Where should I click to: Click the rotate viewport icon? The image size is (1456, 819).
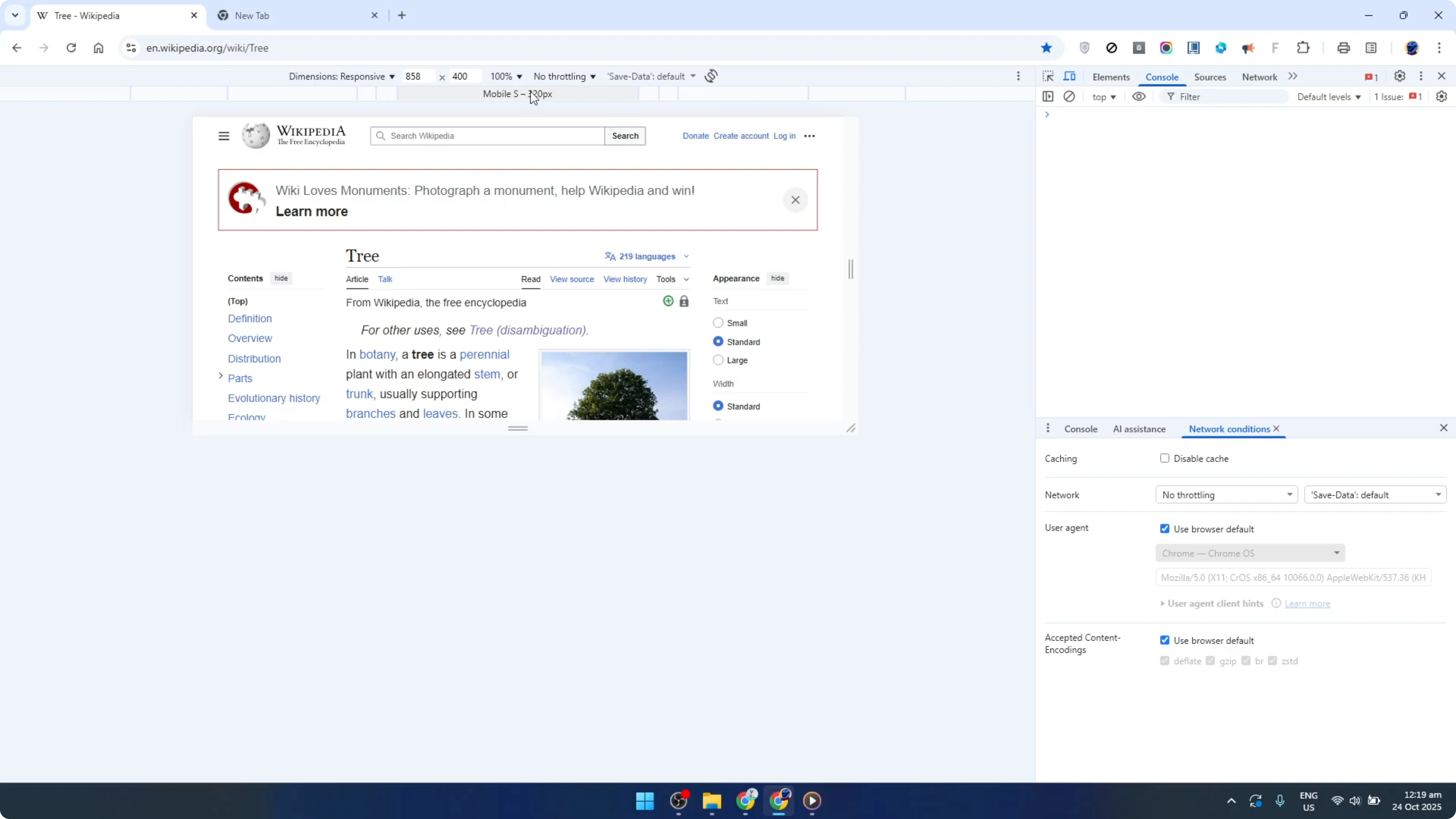point(711,76)
